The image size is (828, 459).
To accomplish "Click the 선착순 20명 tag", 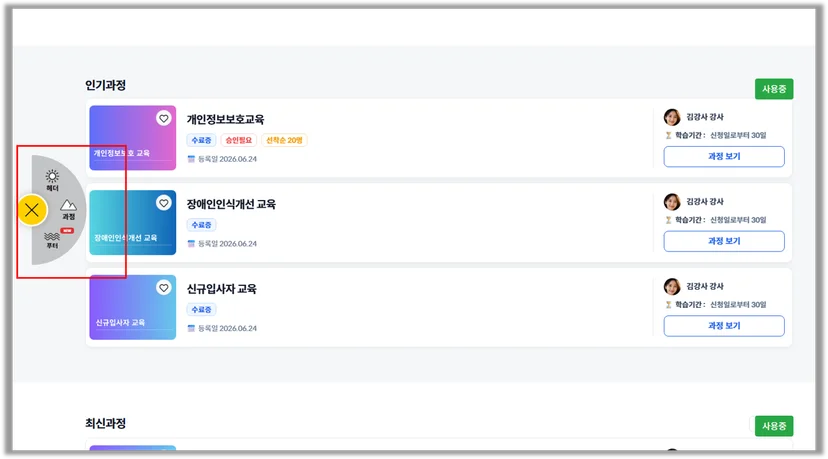I will (284, 140).
